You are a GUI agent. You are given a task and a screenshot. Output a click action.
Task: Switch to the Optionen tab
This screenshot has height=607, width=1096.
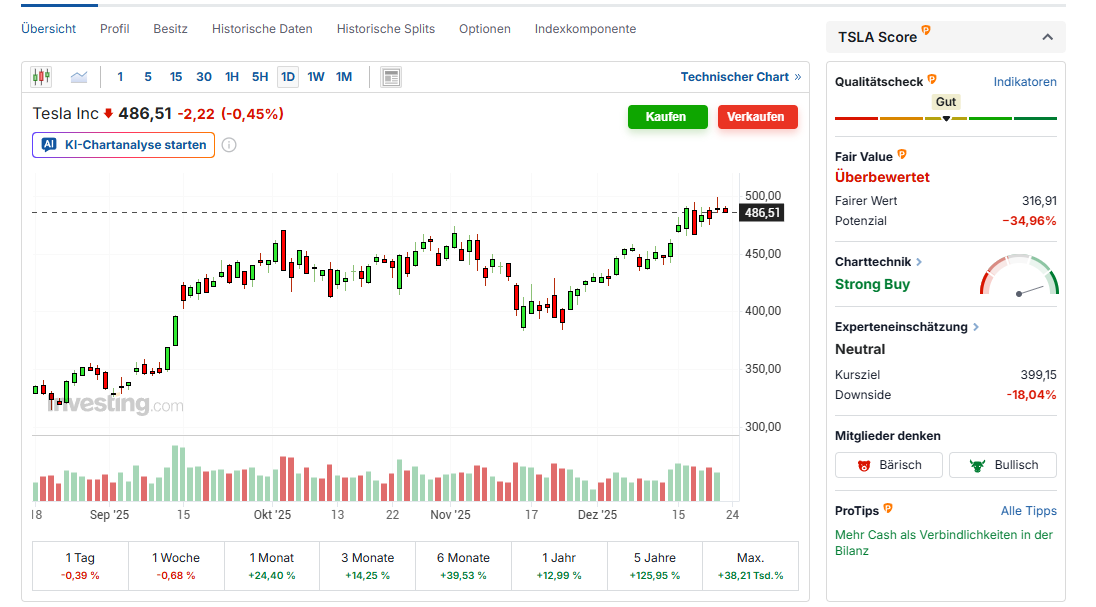(x=485, y=29)
